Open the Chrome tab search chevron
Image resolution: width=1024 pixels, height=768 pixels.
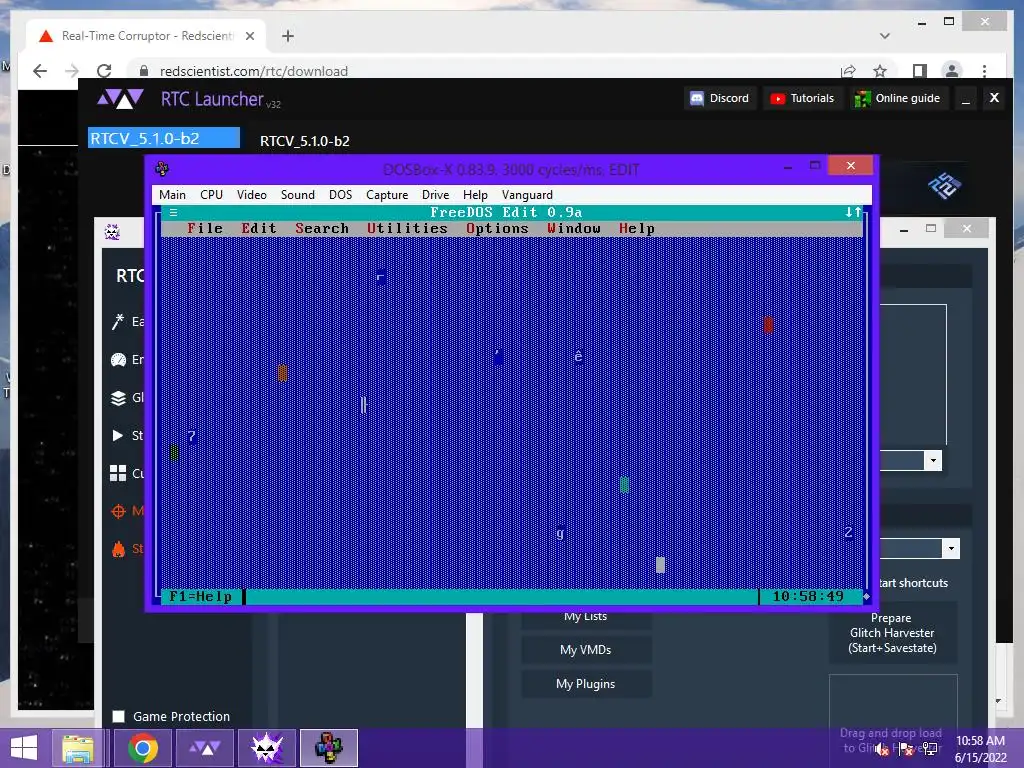pos(885,36)
